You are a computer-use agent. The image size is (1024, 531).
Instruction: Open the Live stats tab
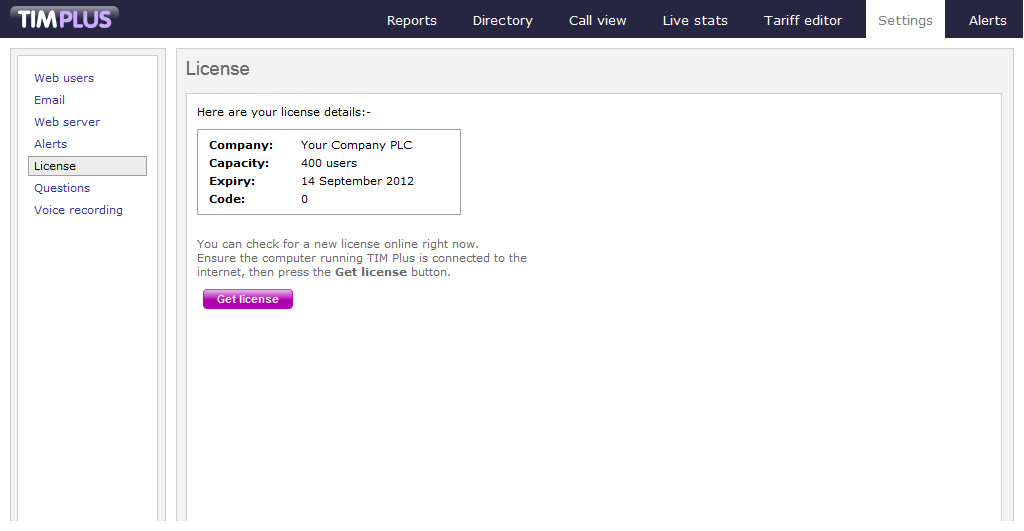click(x=695, y=20)
